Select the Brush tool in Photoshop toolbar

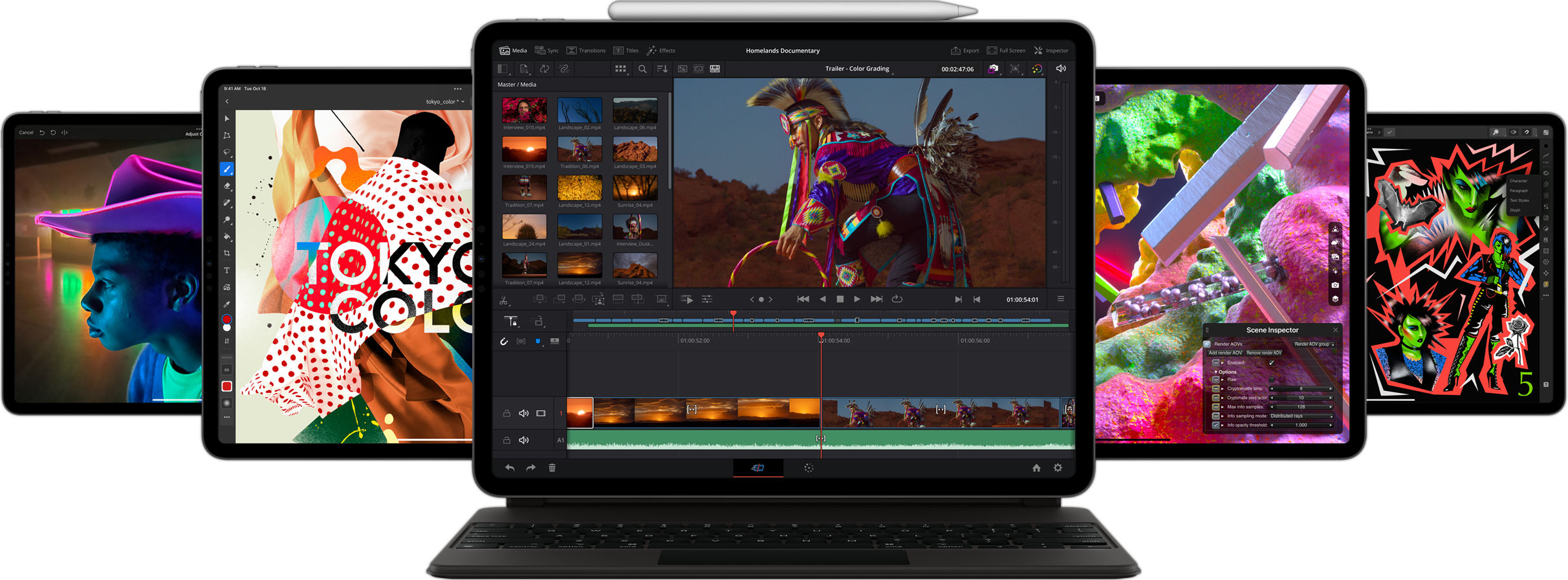pos(226,169)
